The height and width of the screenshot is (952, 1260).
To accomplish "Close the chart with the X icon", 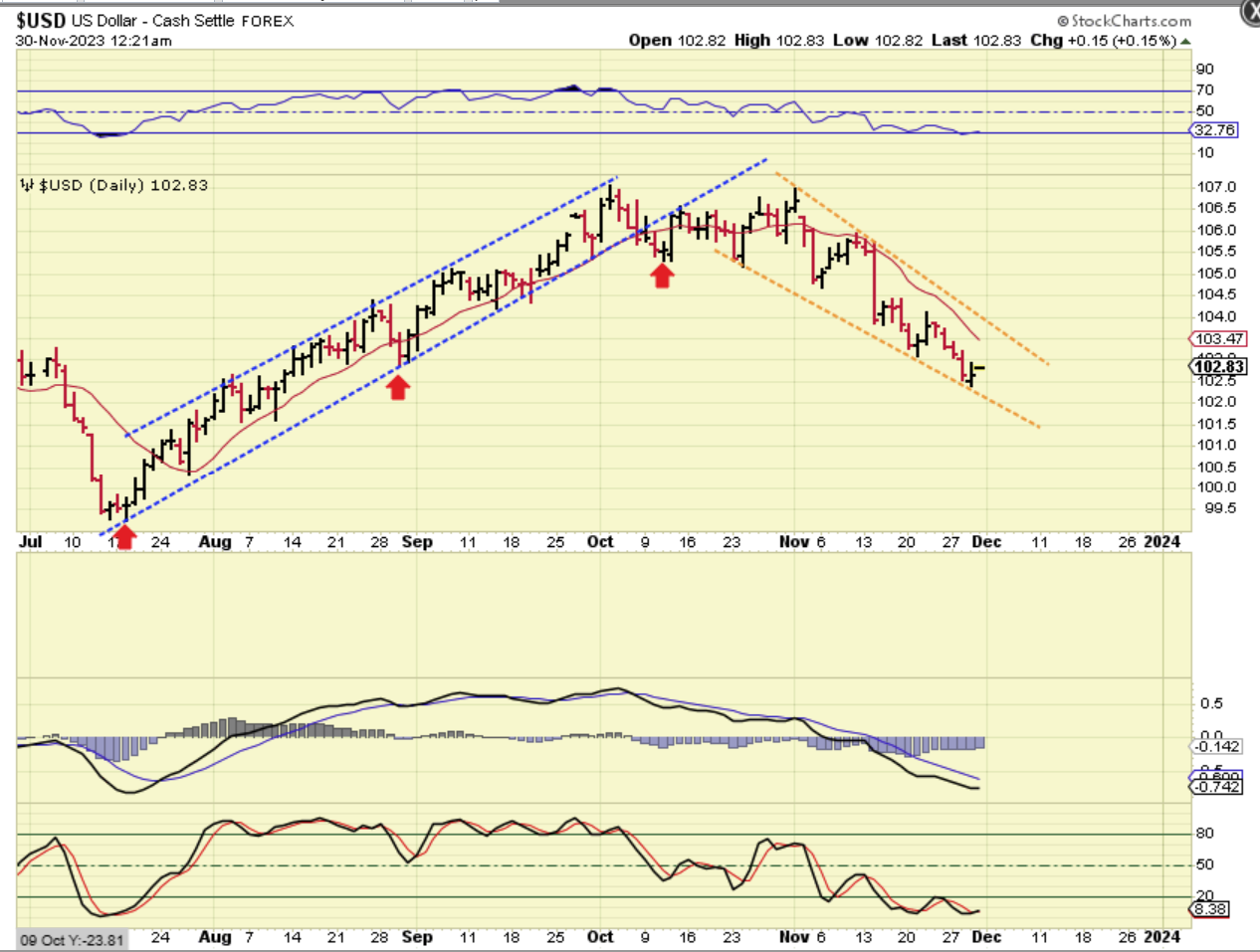I will pos(1252,11).
